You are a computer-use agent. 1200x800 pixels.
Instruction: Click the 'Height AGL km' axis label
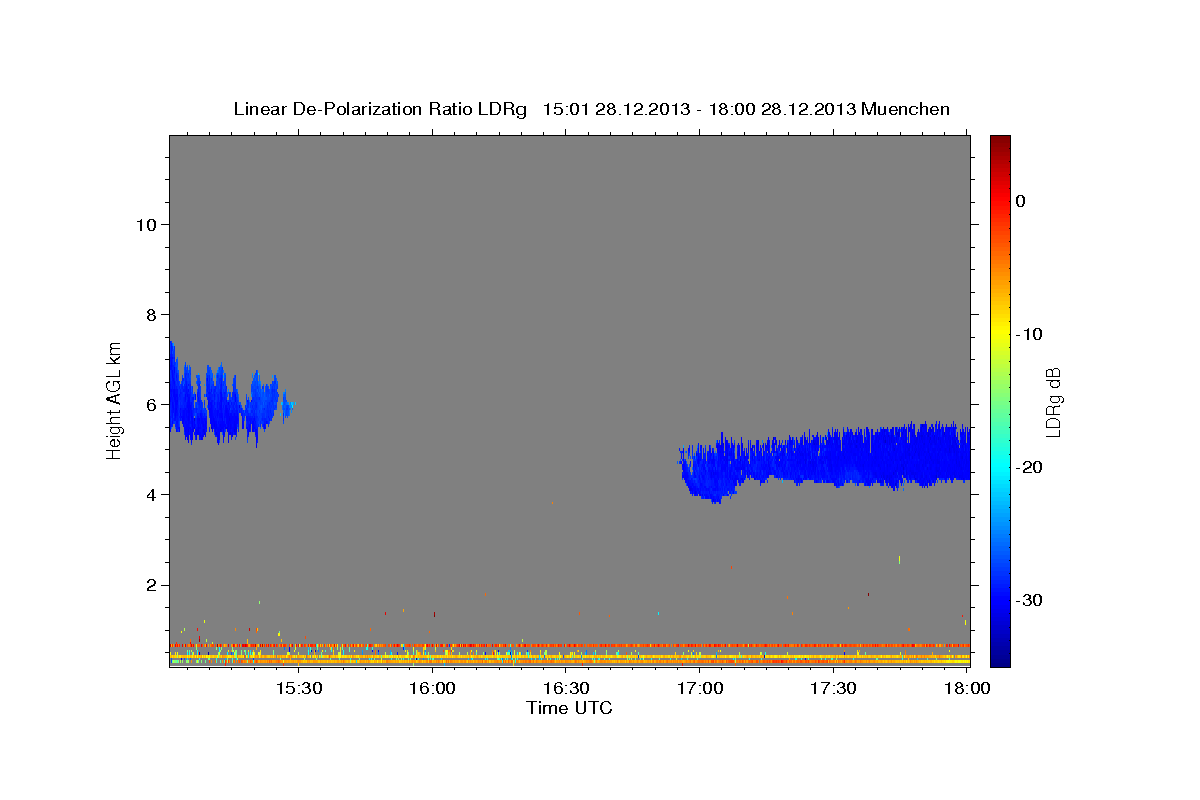(115, 399)
